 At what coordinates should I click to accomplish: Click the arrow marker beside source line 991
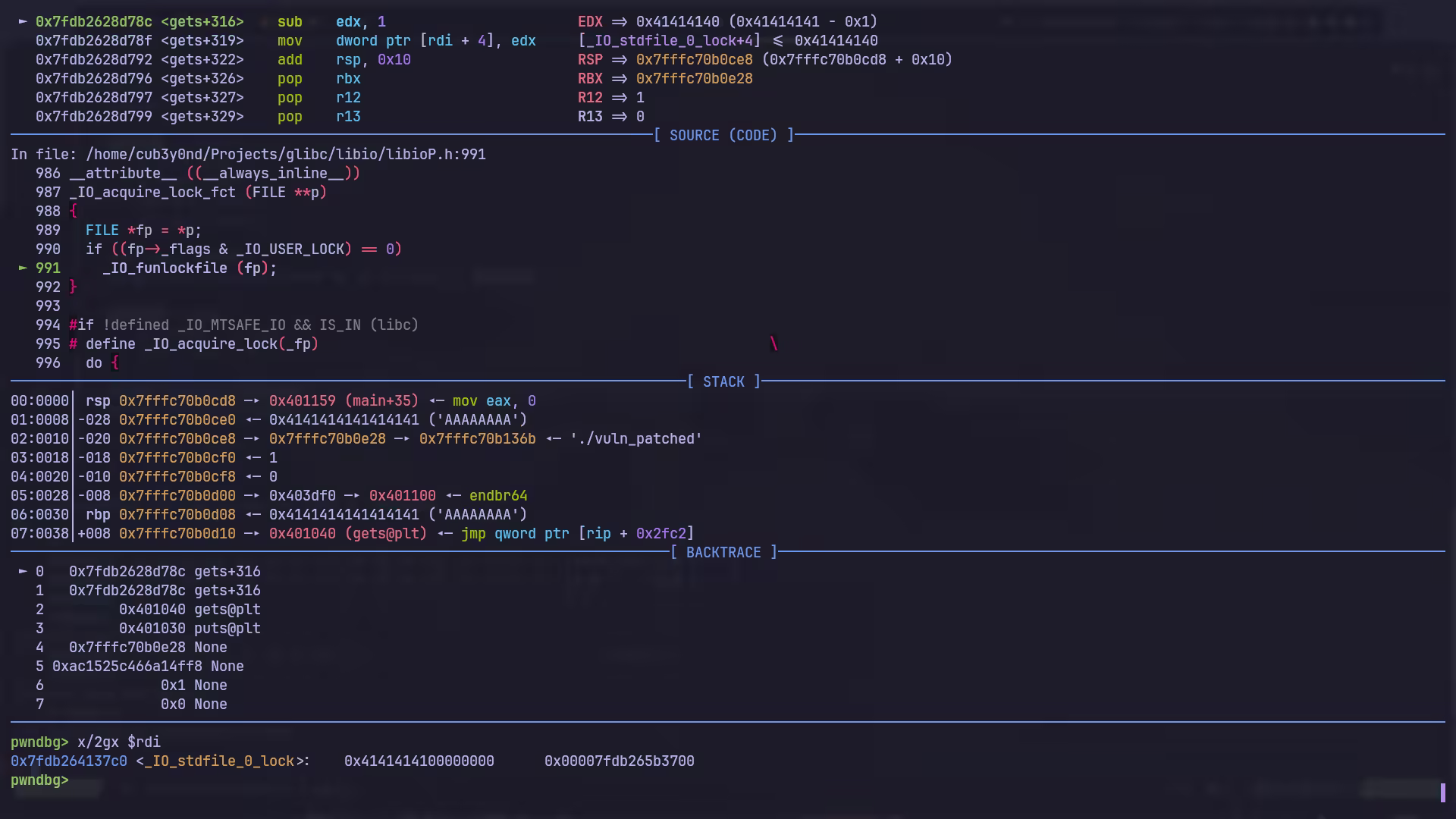pos(23,268)
